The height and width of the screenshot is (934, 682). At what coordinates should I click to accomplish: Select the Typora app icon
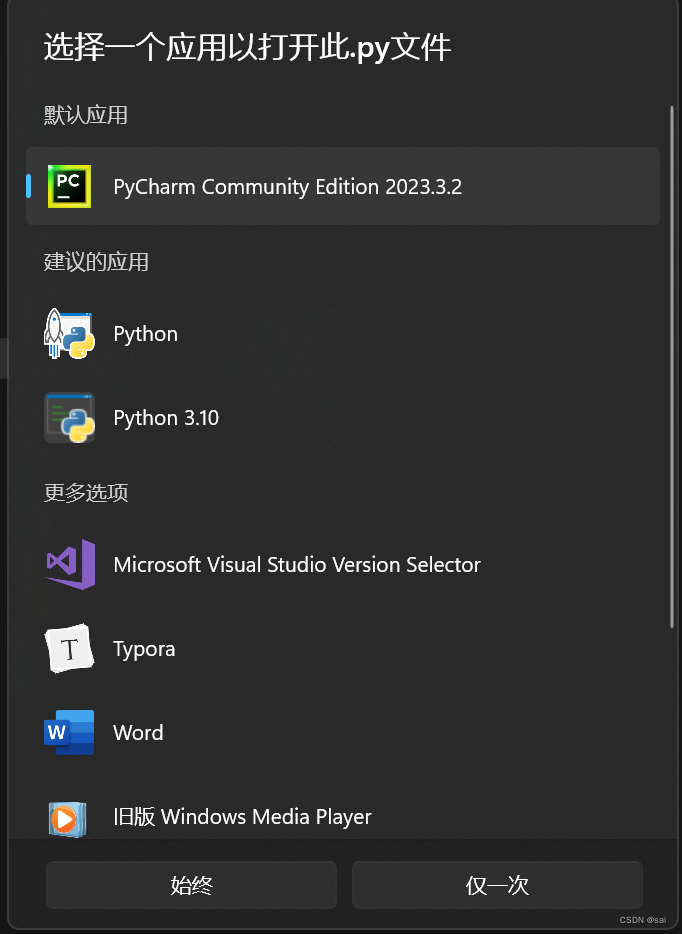click(x=70, y=648)
